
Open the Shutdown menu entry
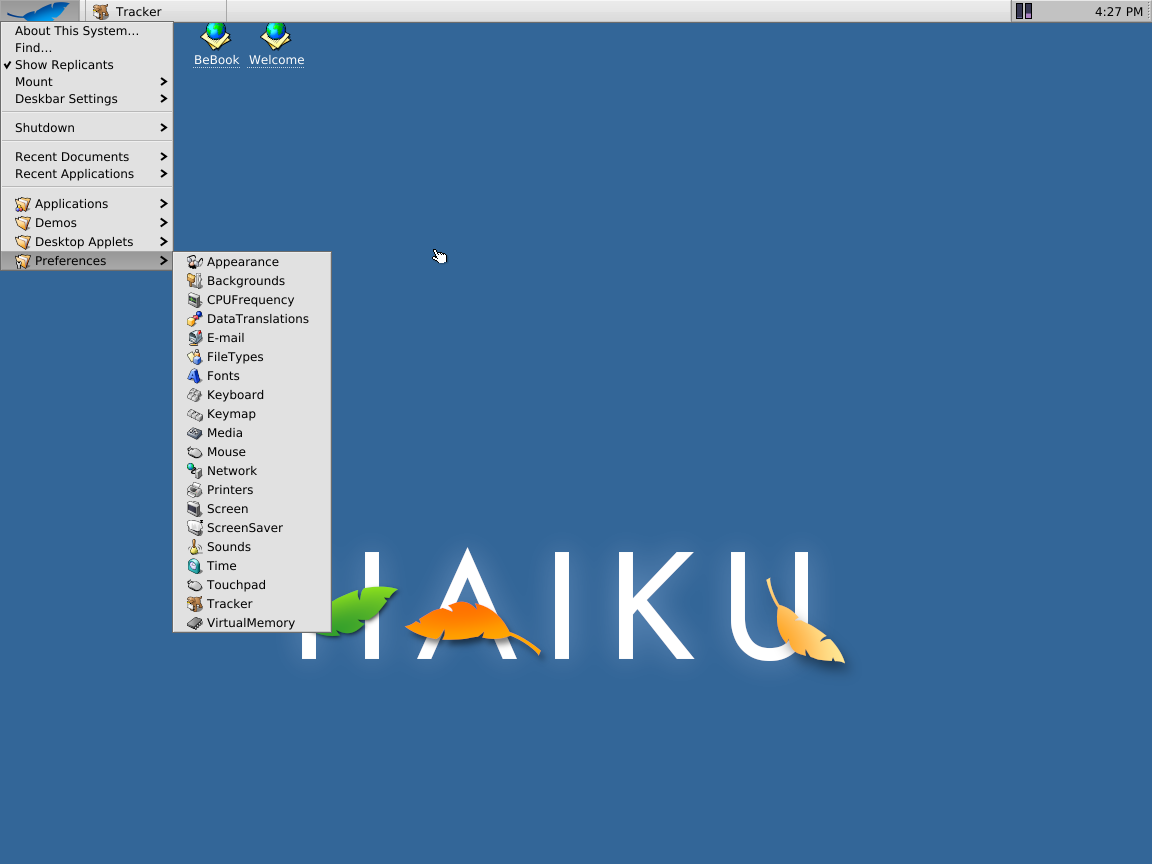87,128
